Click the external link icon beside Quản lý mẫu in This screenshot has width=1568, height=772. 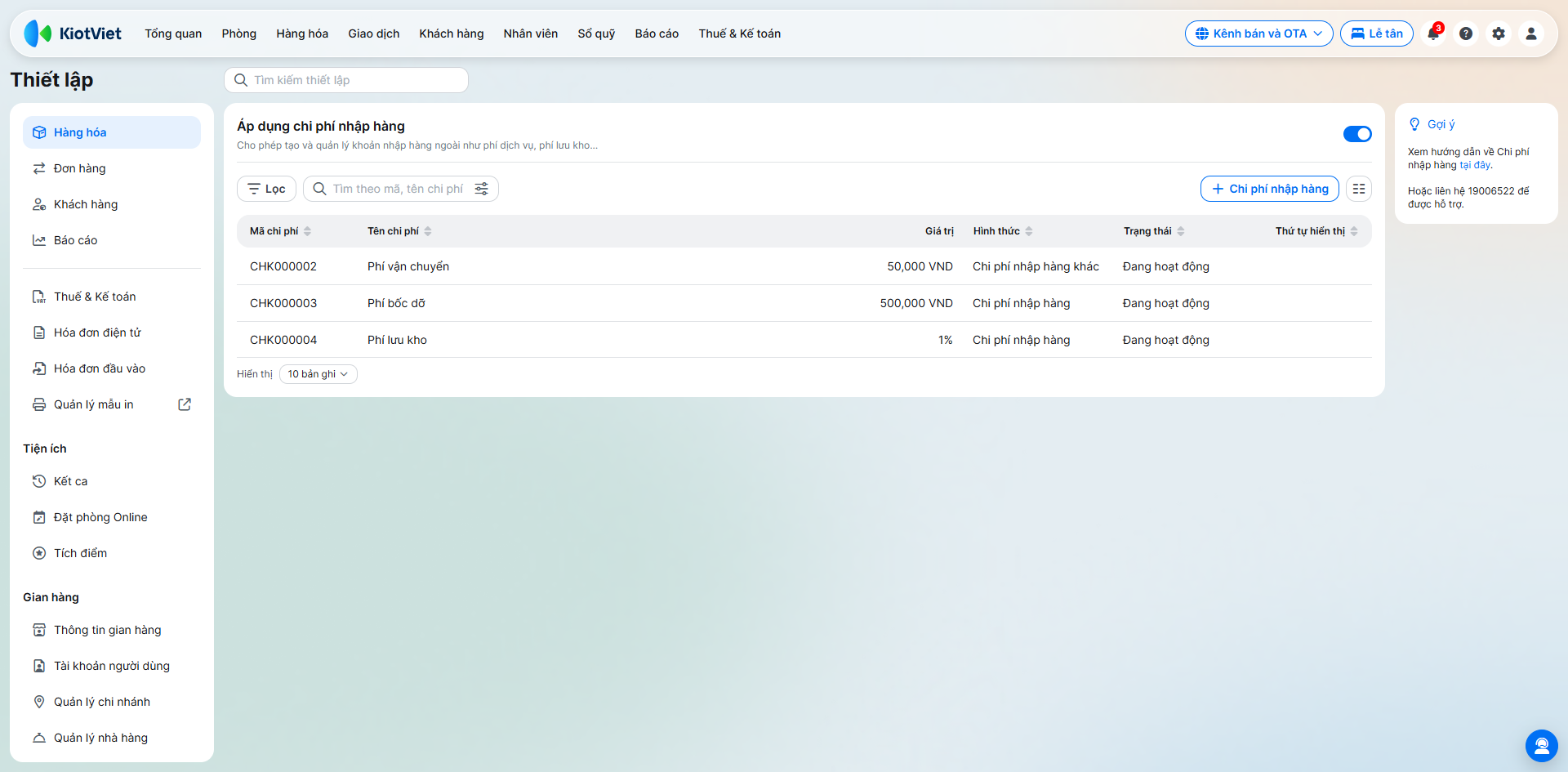(x=185, y=404)
